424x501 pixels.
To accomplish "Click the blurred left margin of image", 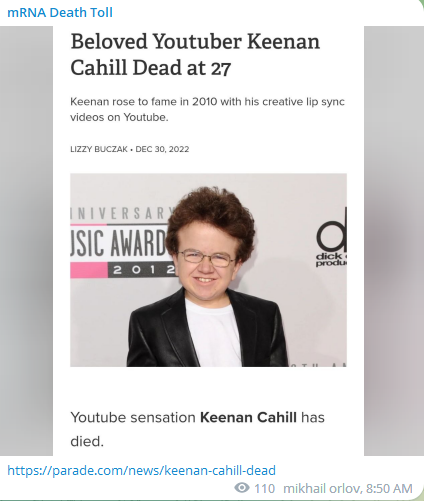I will (26, 241).
